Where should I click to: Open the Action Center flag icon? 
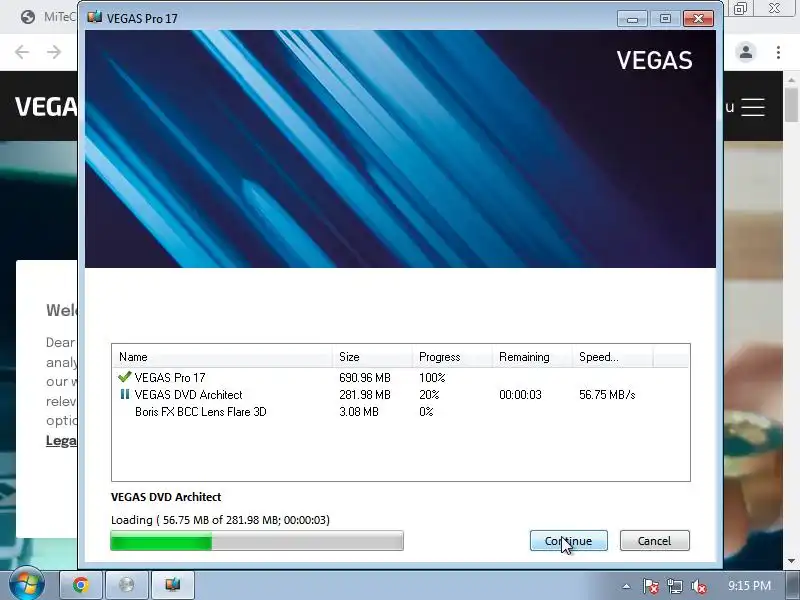651,586
